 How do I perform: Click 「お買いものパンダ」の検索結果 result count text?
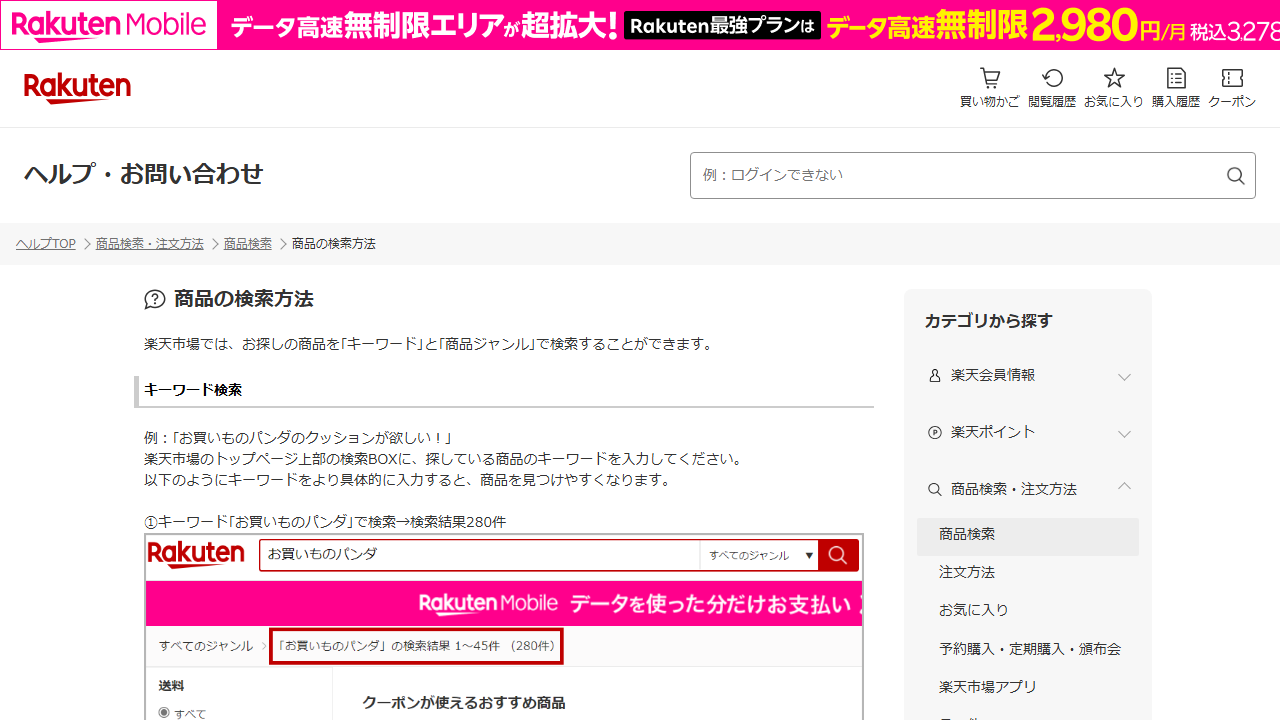point(417,646)
